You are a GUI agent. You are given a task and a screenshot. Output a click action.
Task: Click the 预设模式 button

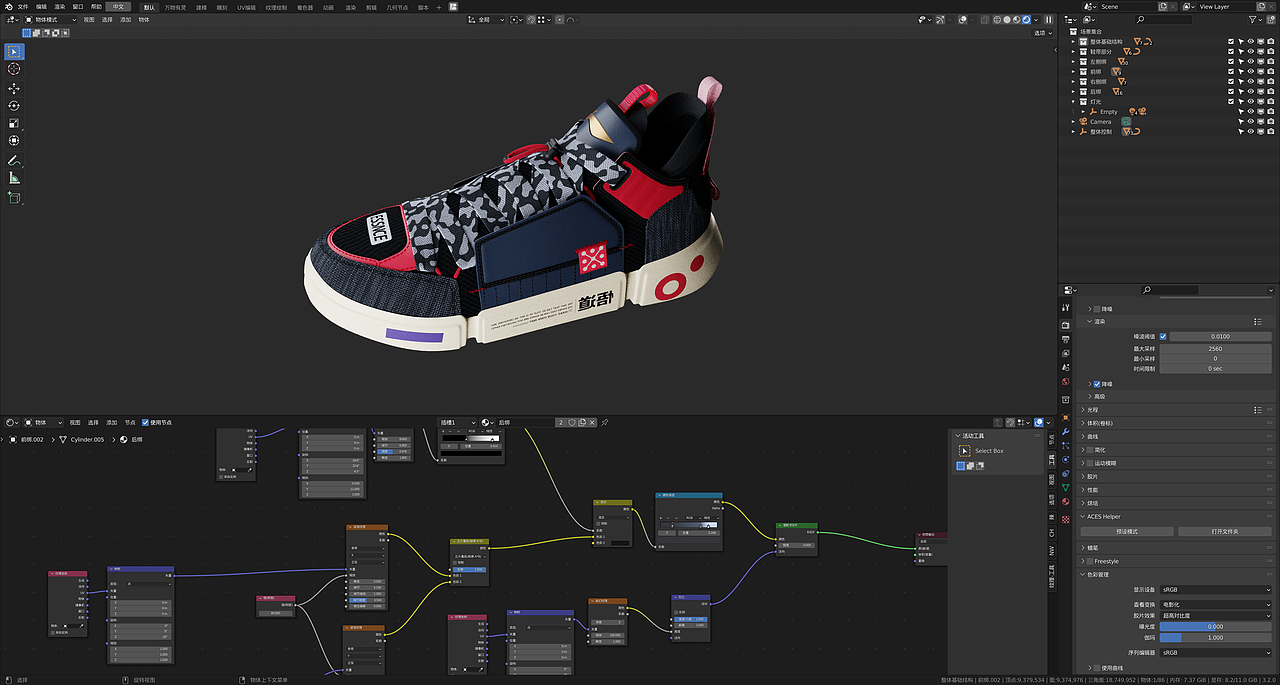pyautogui.click(x=1127, y=531)
